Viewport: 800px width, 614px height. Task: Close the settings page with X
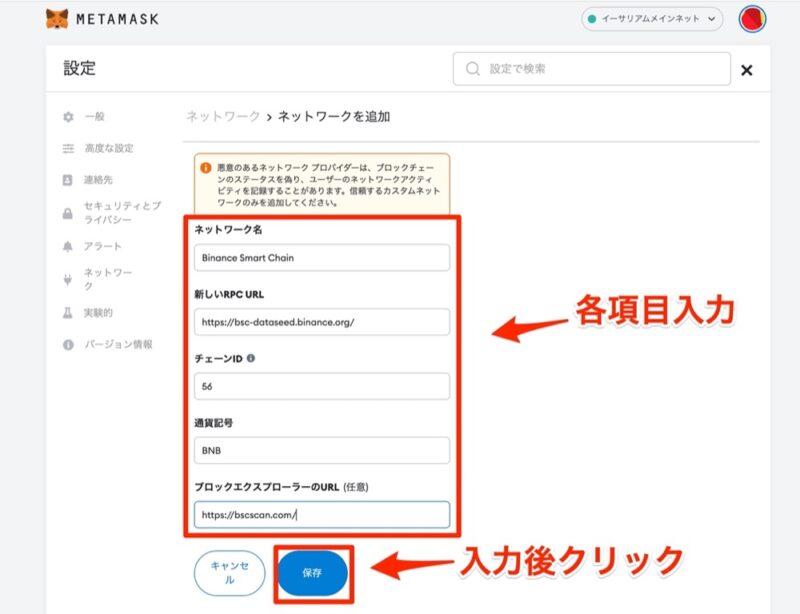746,70
